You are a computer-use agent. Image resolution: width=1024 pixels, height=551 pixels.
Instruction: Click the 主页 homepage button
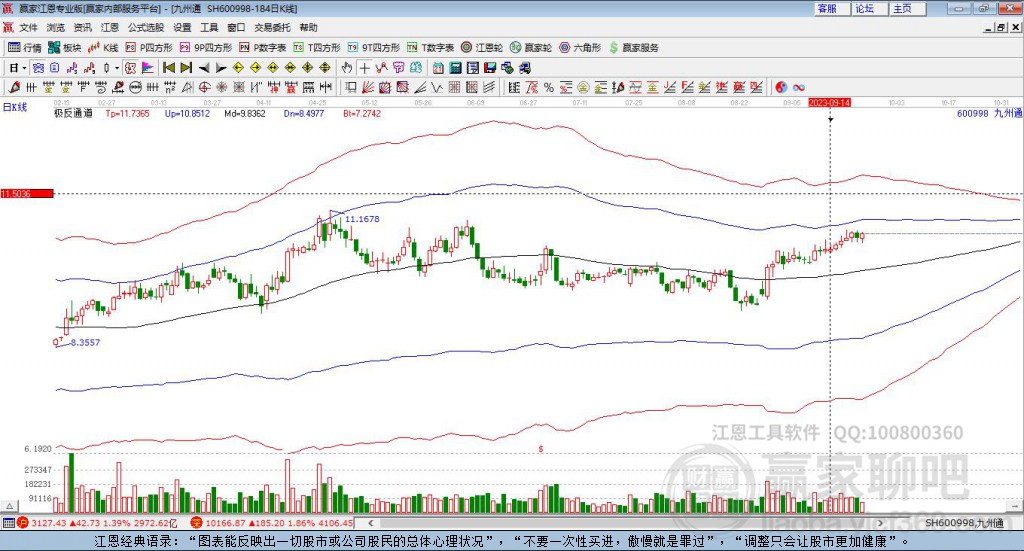(x=908, y=8)
